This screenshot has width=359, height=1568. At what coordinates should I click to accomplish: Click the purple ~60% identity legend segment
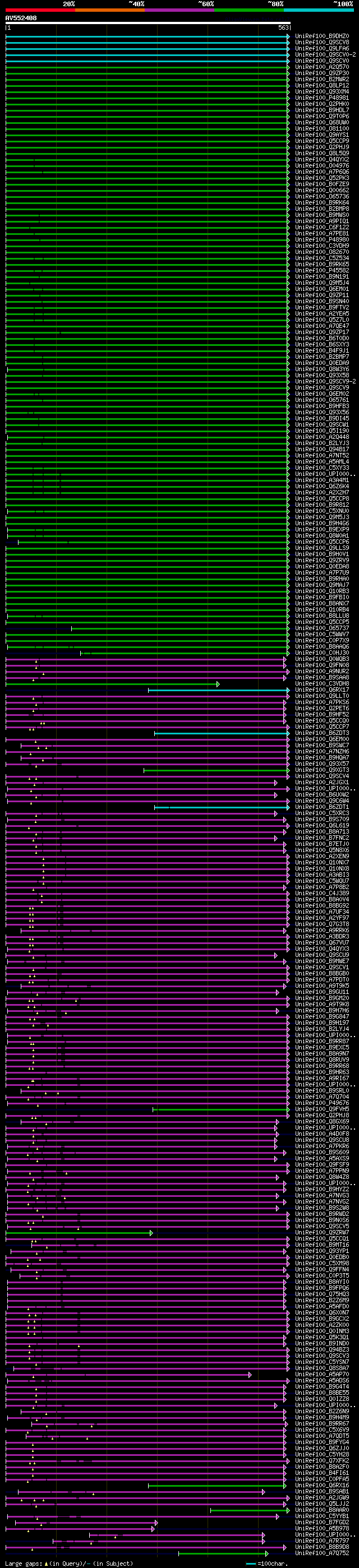tap(180, 10)
